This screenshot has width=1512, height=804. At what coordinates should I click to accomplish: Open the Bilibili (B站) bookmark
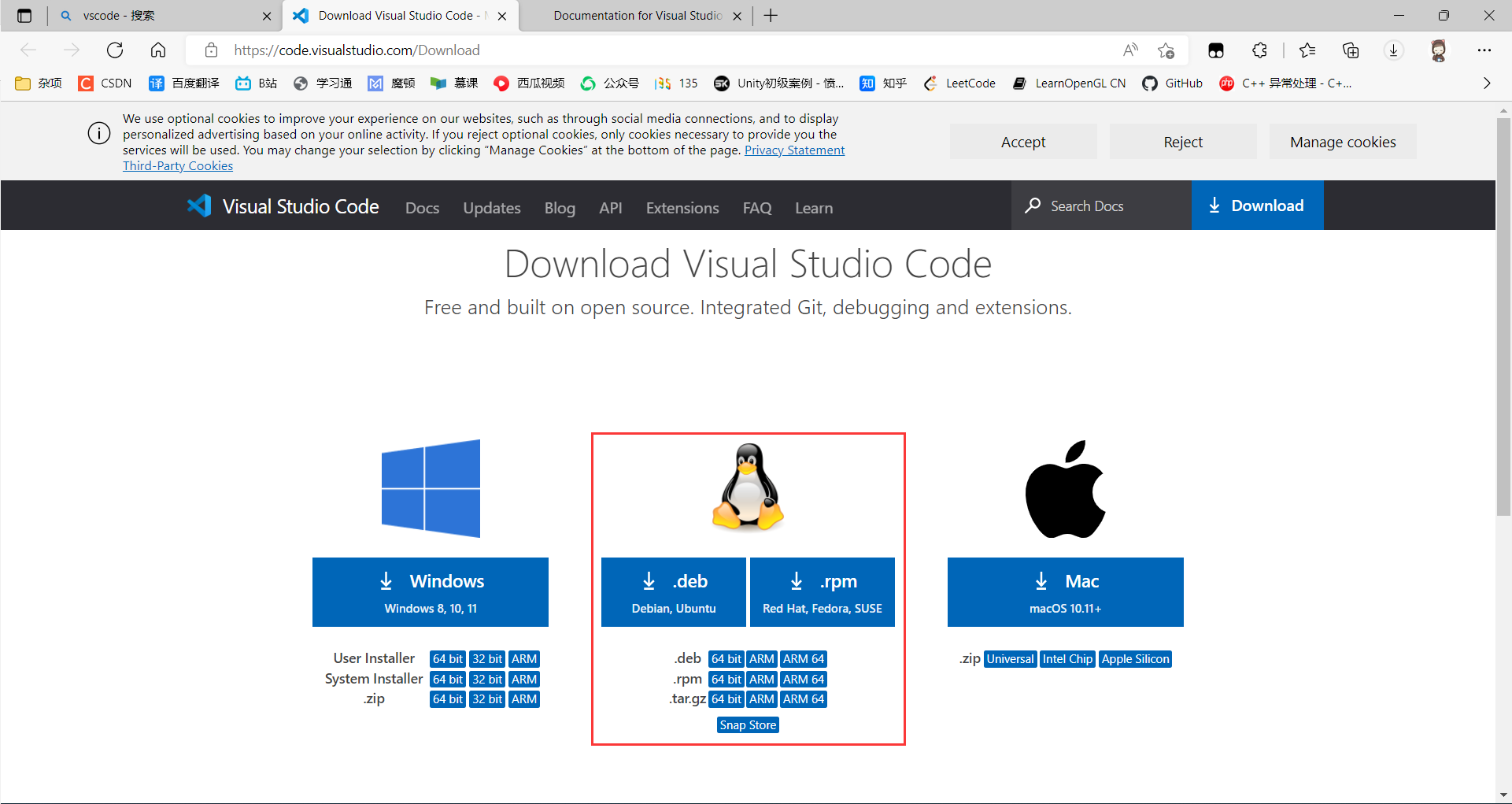click(x=255, y=83)
